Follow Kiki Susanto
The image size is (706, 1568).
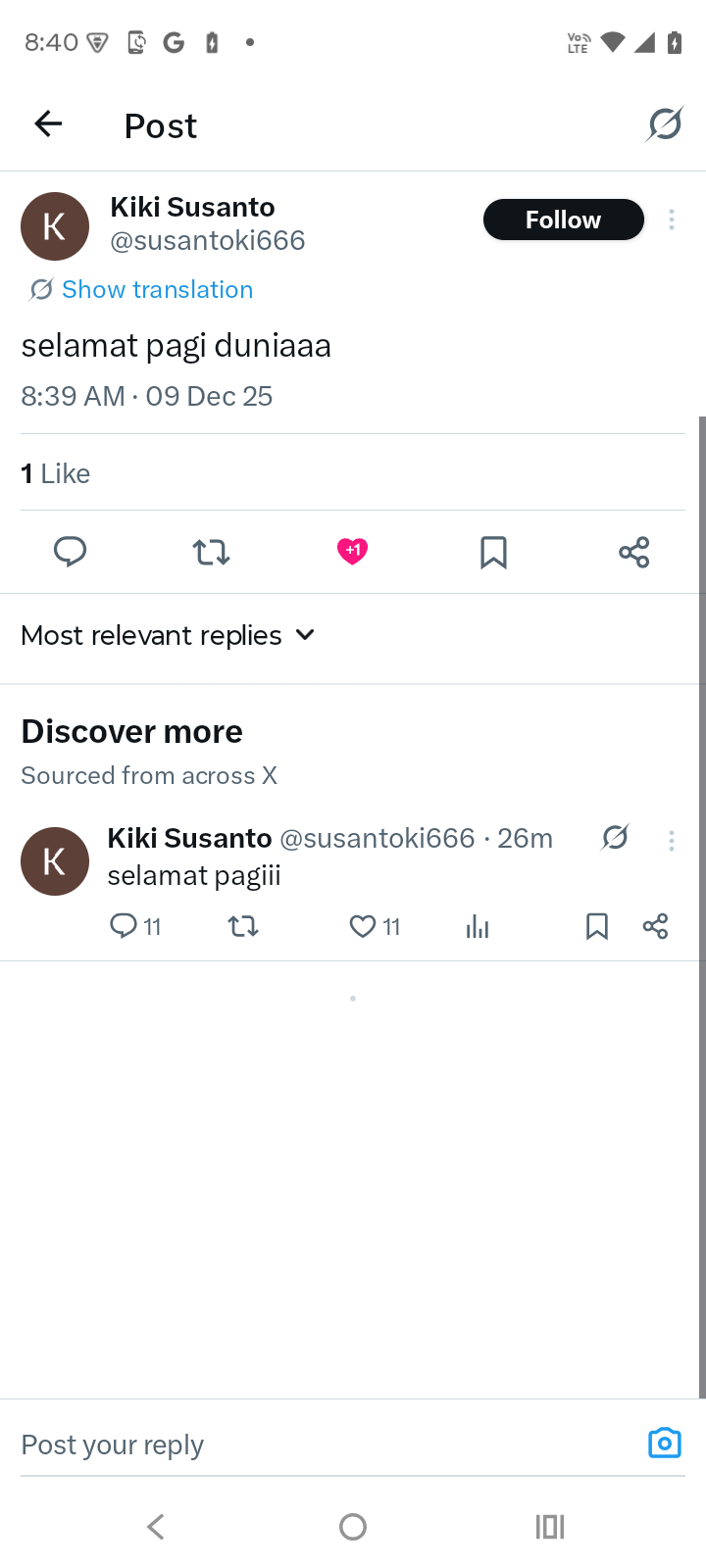click(x=563, y=220)
